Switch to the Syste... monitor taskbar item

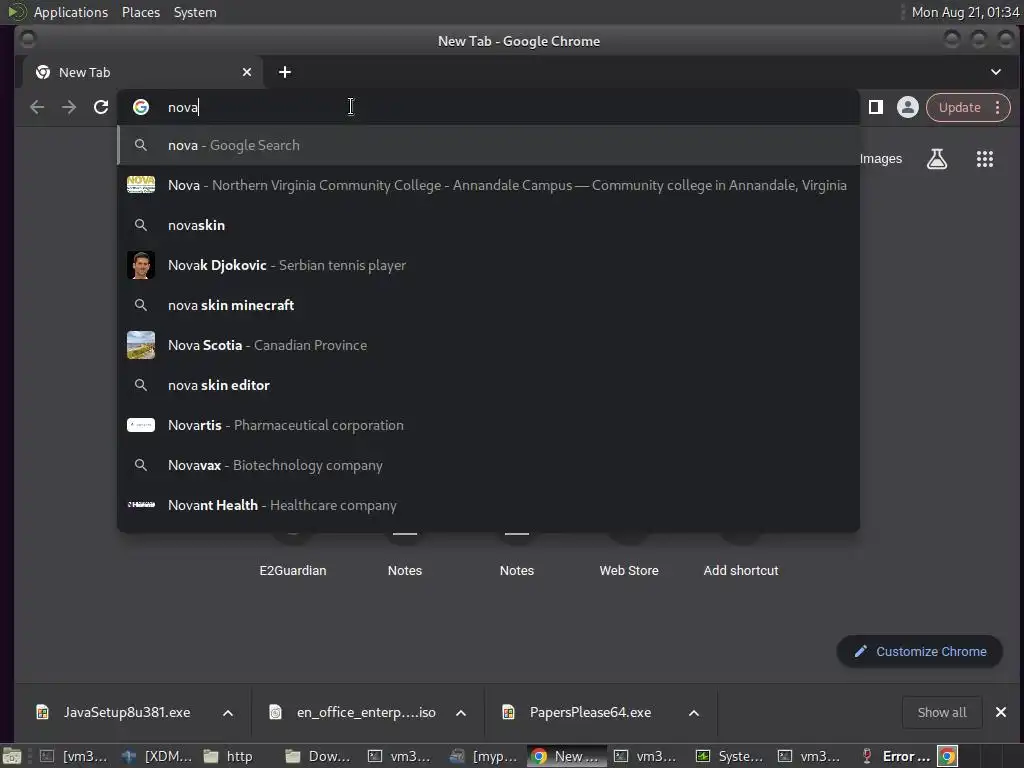coord(731,756)
